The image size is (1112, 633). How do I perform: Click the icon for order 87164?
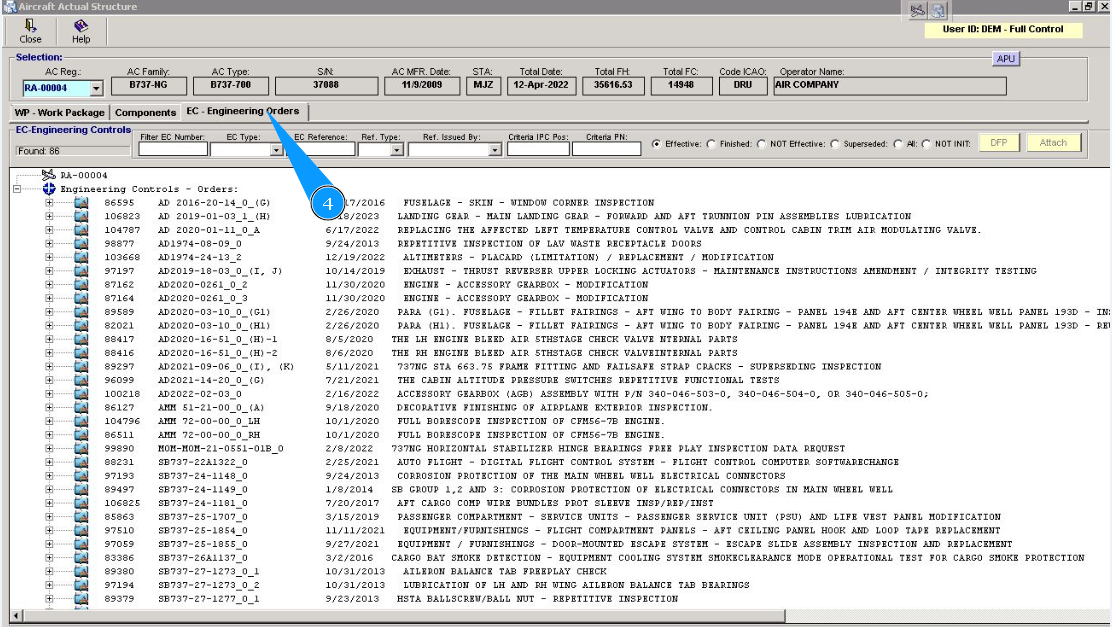(x=81, y=298)
